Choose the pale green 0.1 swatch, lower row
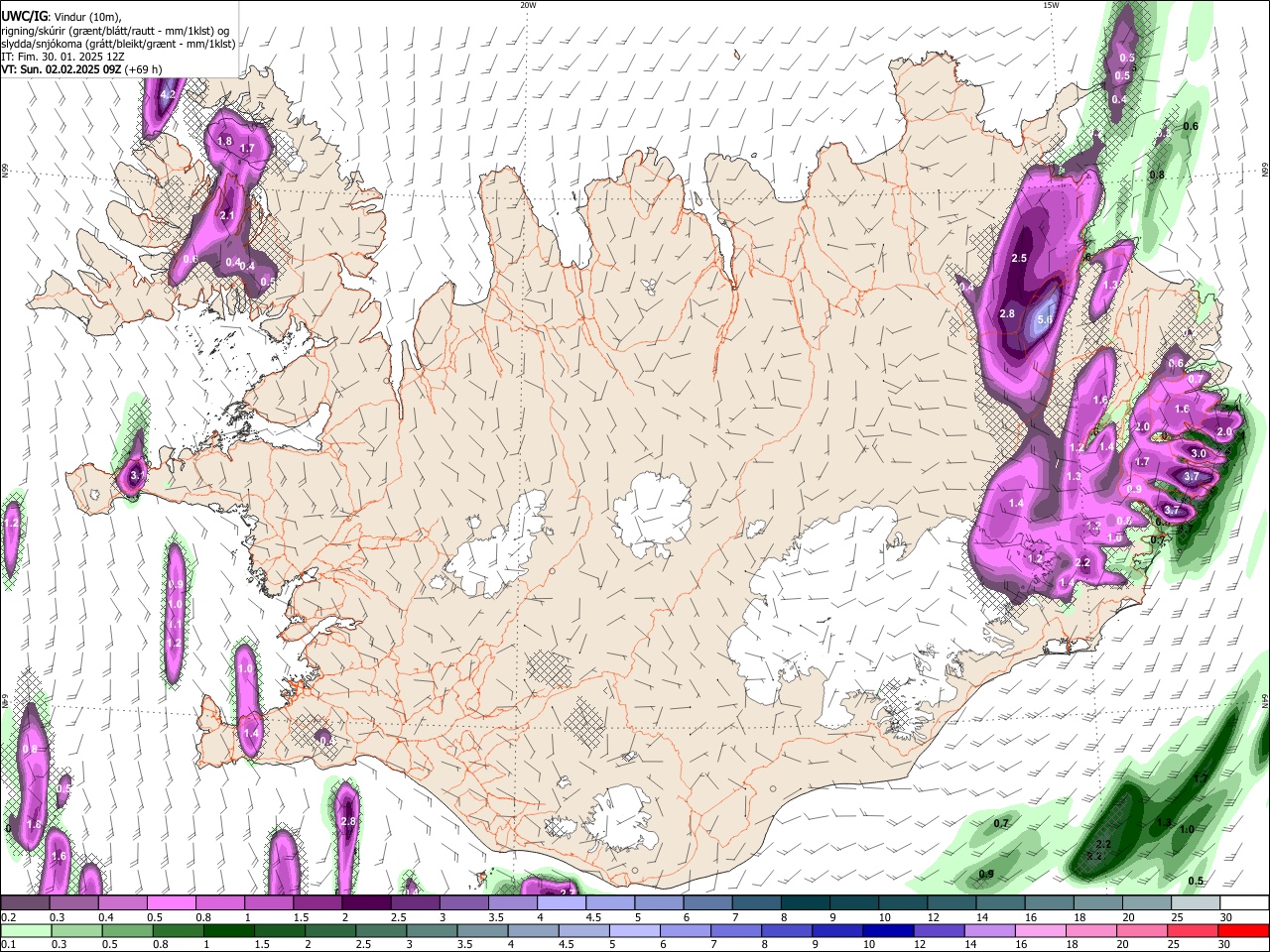The height and width of the screenshot is (952, 1270). tap(25, 931)
